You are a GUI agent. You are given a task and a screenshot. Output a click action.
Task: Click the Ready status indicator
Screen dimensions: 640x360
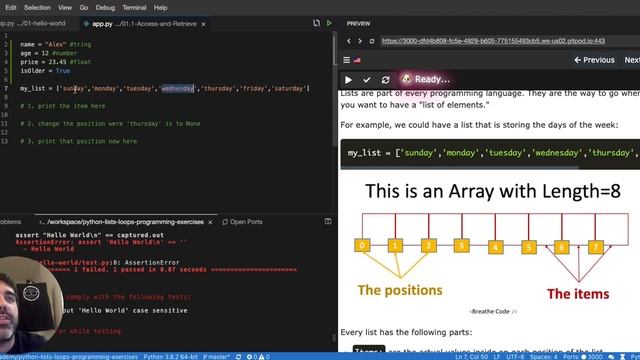click(x=426, y=79)
